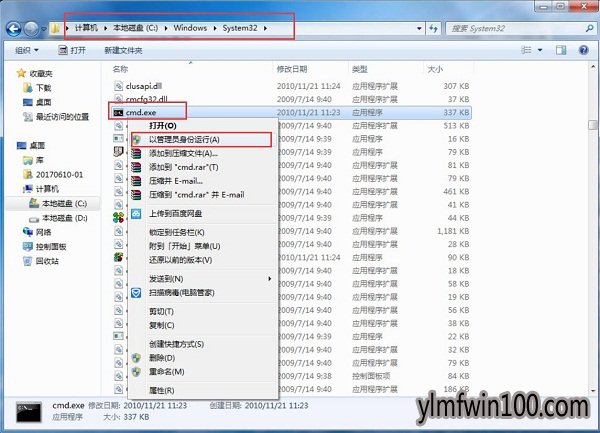Click the 打开 toolbar button
Screen dimensions: 600x433
[72, 50]
